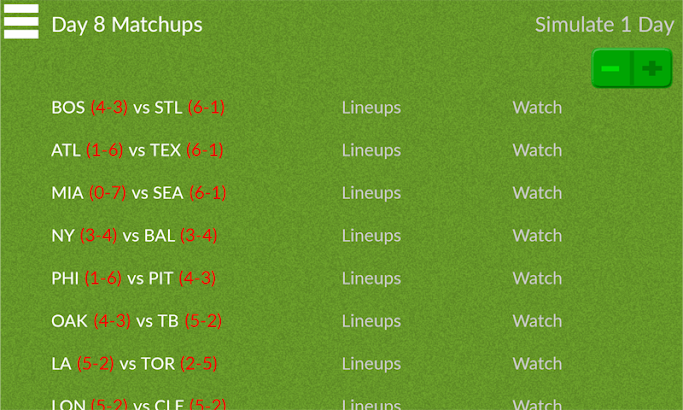Open Lineups for PHI vs PIT
Image resolution: width=683 pixels, height=410 pixels.
pos(371,278)
